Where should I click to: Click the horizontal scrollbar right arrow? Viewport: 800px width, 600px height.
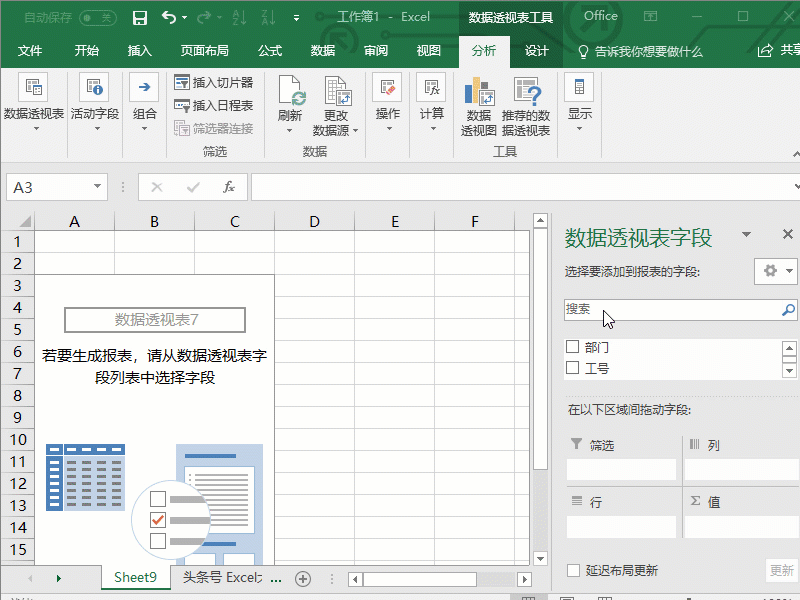524,579
